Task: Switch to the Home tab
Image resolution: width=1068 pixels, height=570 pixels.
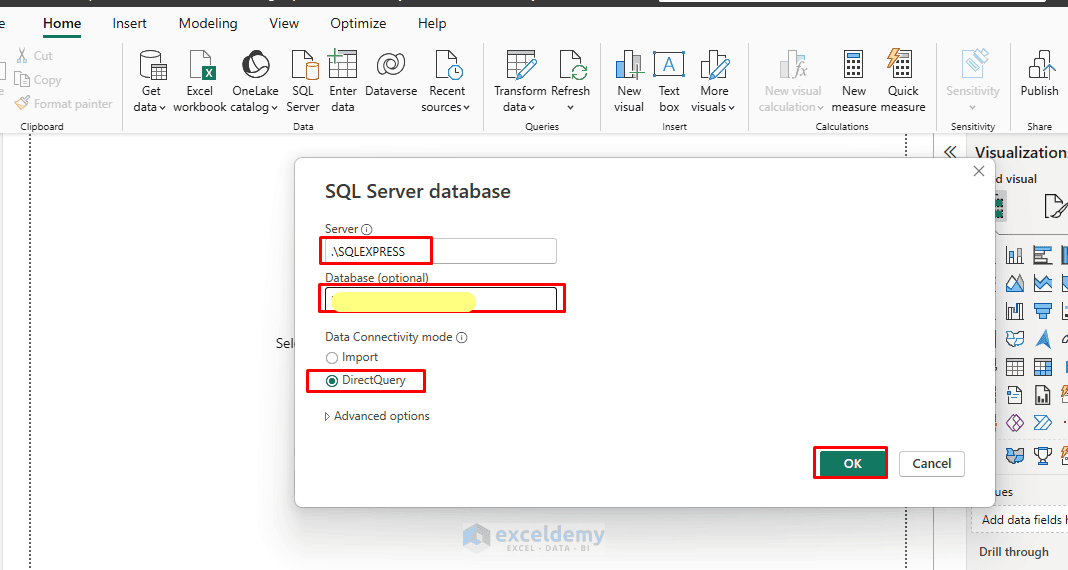Action: (x=62, y=23)
